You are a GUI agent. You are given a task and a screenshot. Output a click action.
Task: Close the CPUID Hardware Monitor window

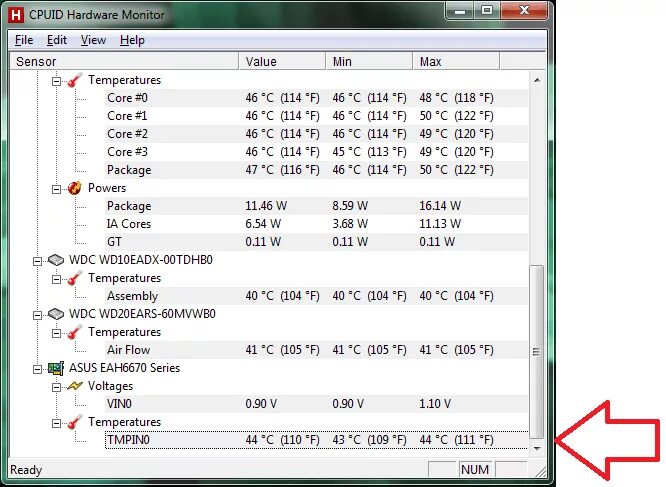pos(524,10)
